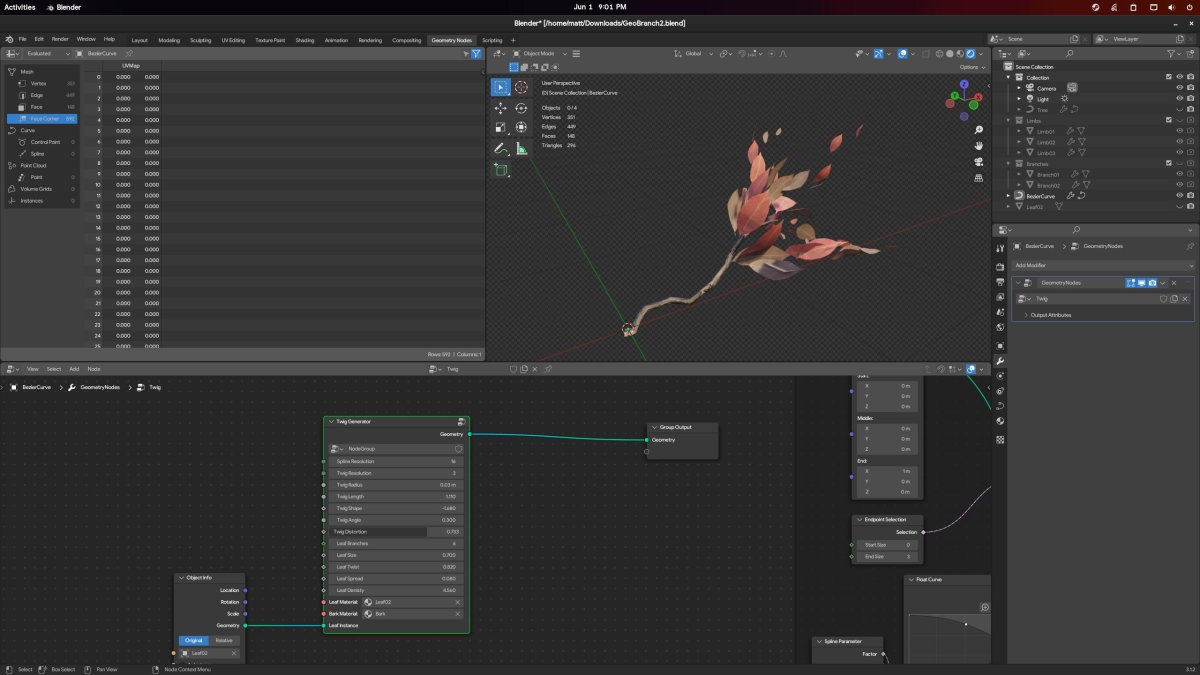Pick the Scale tool in viewport toolbar
Image resolution: width=1200 pixels, height=675 pixels.
[501, 128]
